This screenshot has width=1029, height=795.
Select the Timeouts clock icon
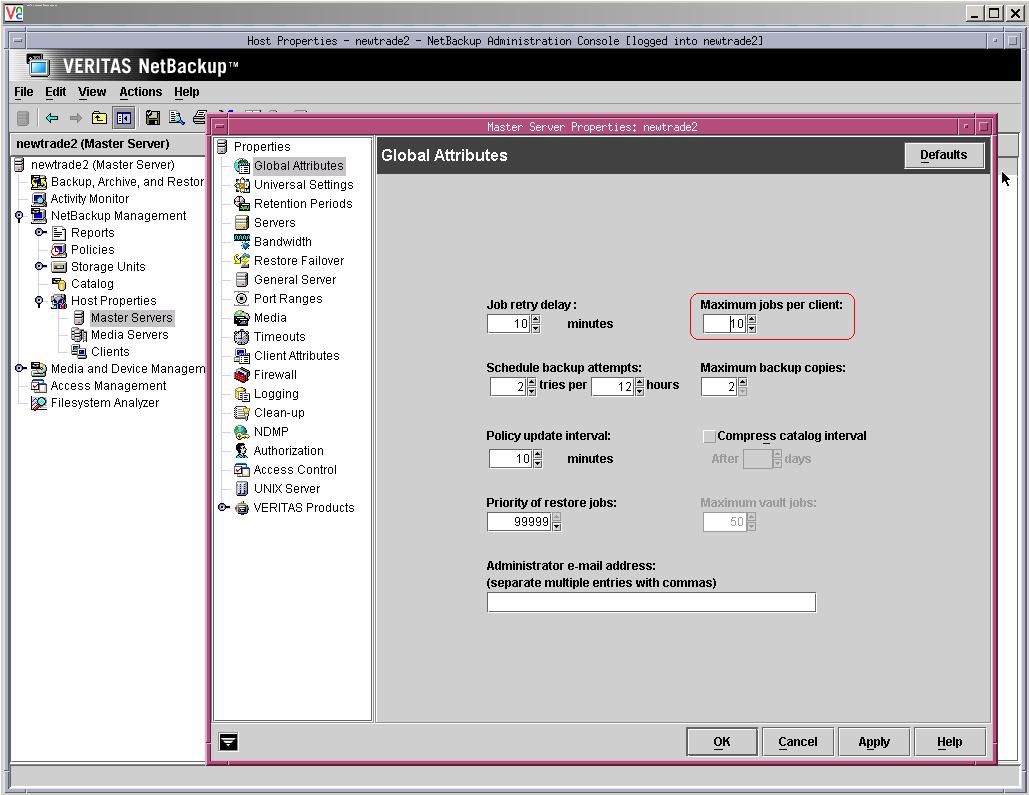(241, 337)
